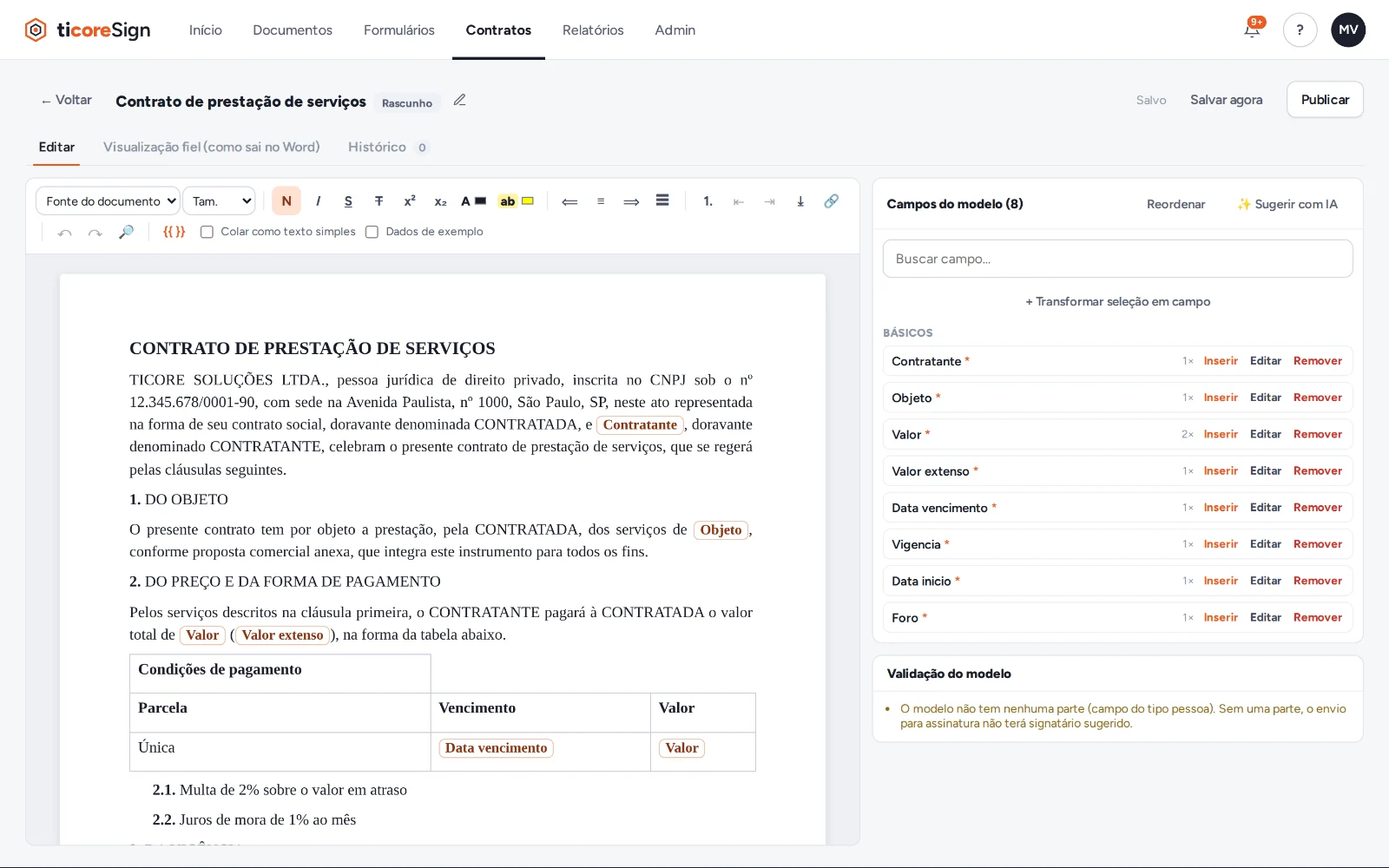The width and height of the screenshot is (1389, 868).
Task: Open find with the magnifier icon
Action: click(x=126, y=233)
